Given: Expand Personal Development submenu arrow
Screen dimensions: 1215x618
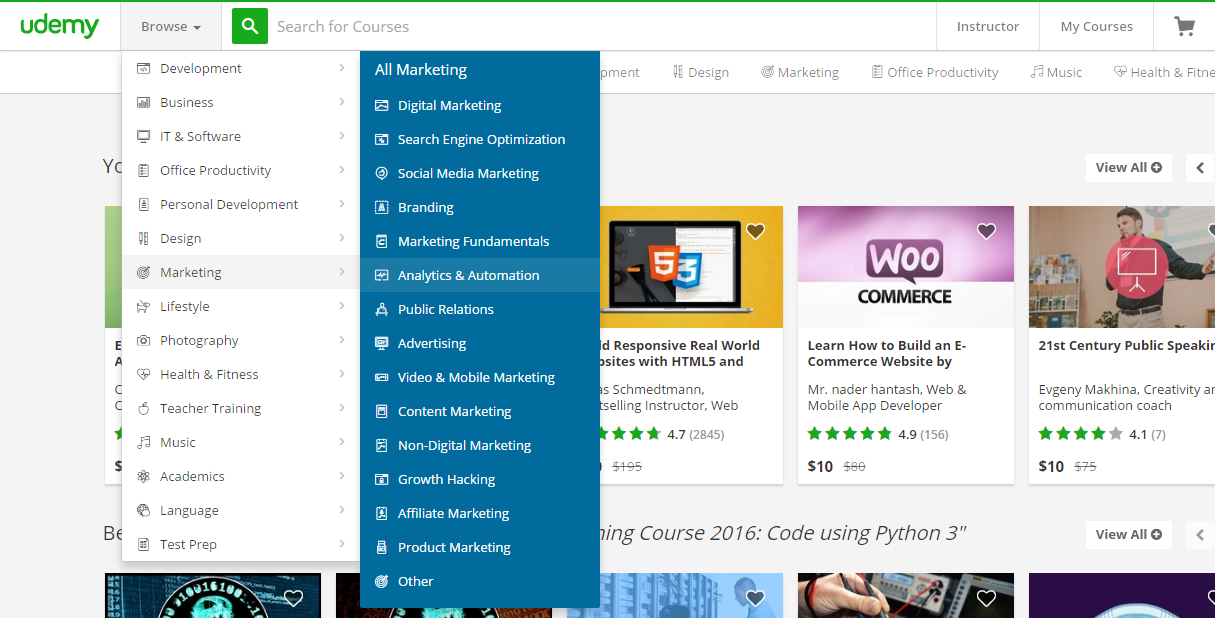Looking at the screenshot, I should 341,204.
